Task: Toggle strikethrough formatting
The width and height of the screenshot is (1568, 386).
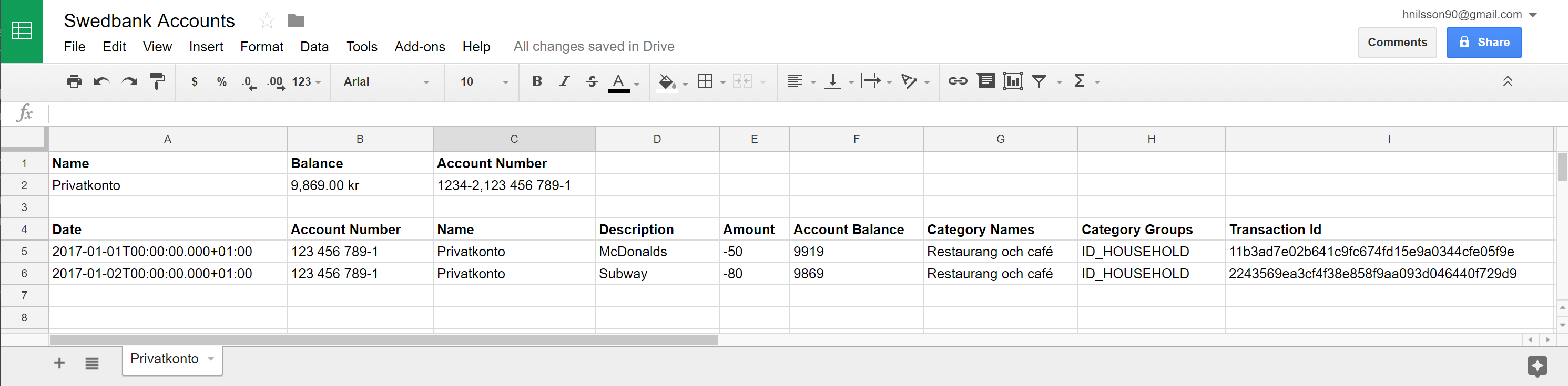Action: coord(592,81)
